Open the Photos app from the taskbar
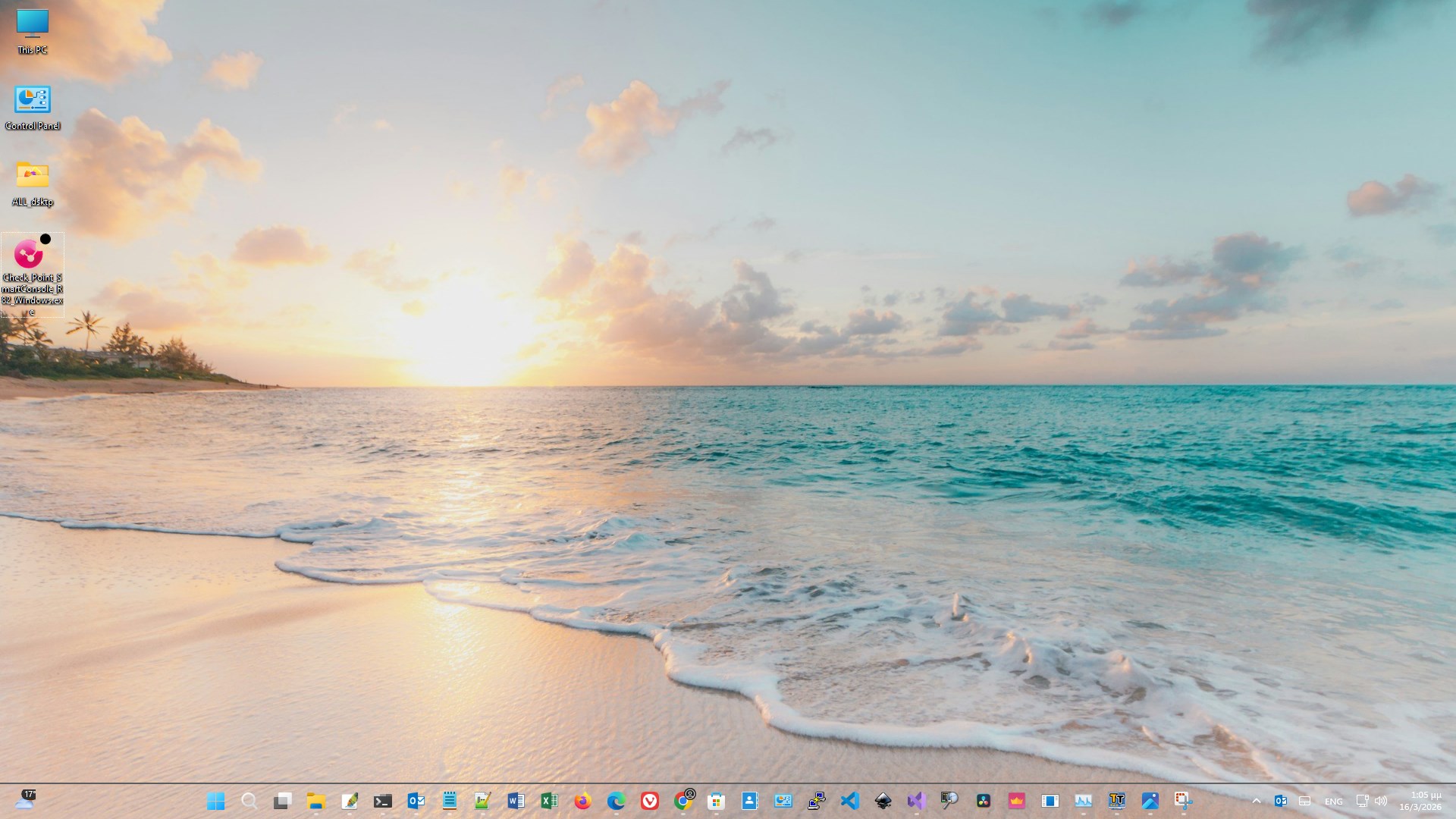 click(1151, 800)
